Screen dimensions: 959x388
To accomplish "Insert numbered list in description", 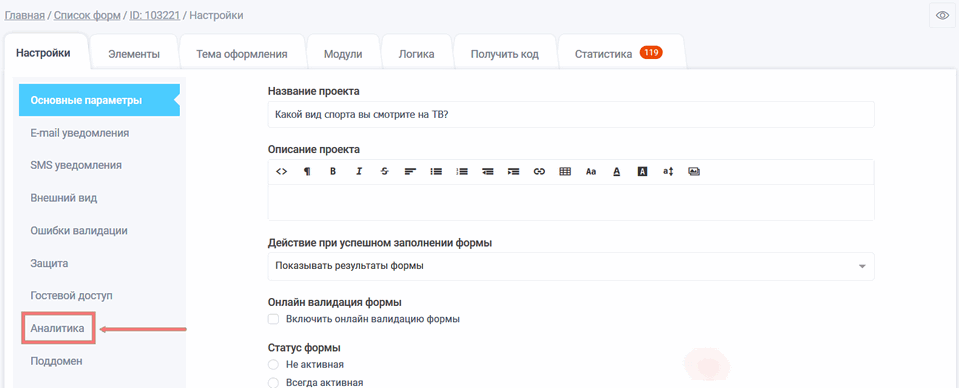I will (x=462, y=172).
